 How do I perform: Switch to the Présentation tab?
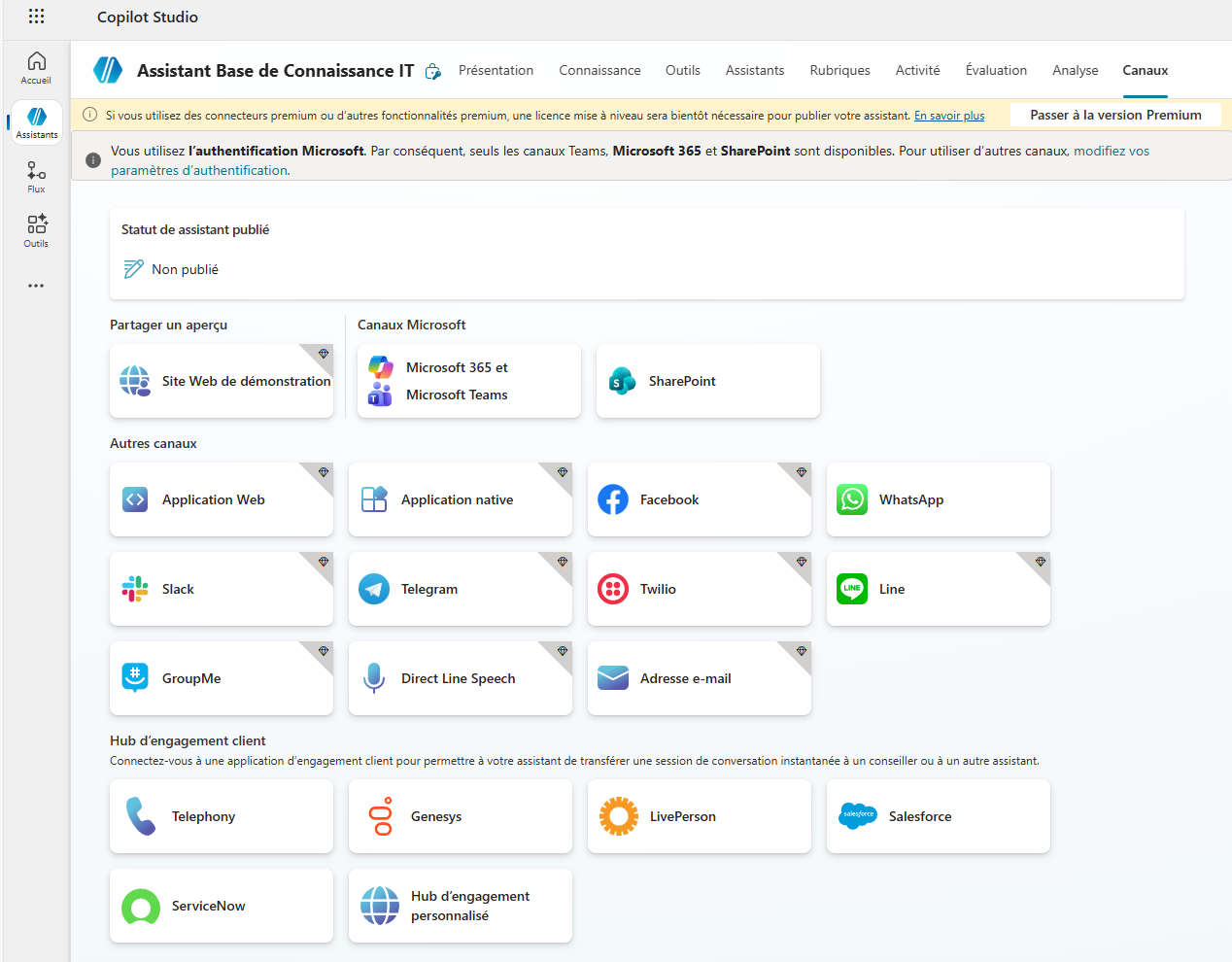(496, 70)
